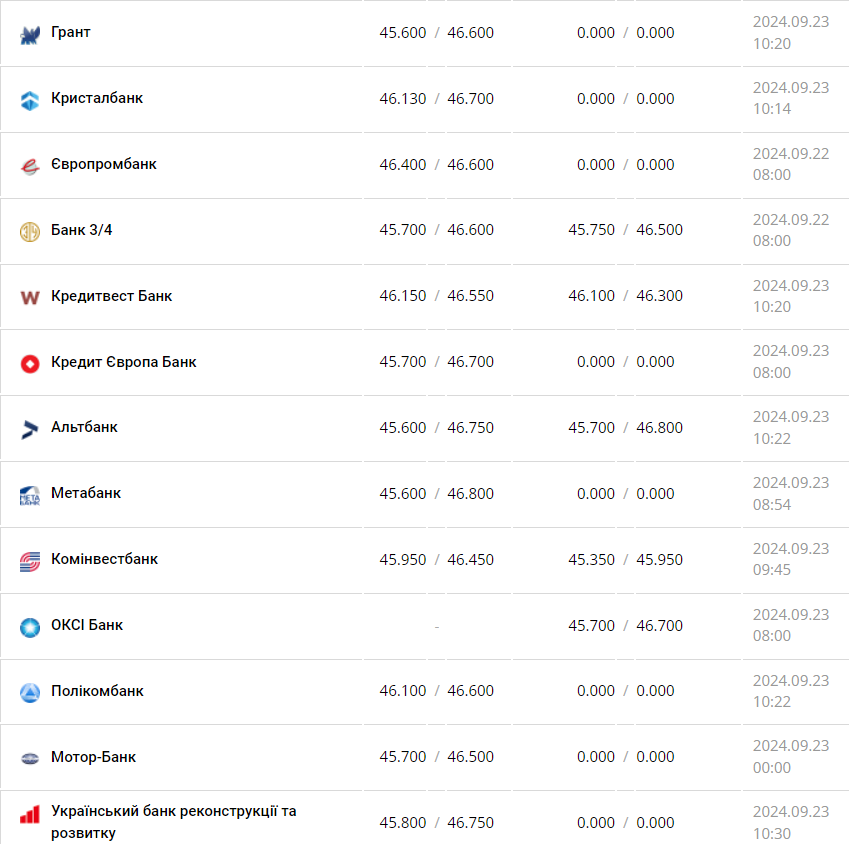
Task: Click Мотор-Банк rate 45.700 / 46.500
Action: pyautogui.click(x=436, y=757)
